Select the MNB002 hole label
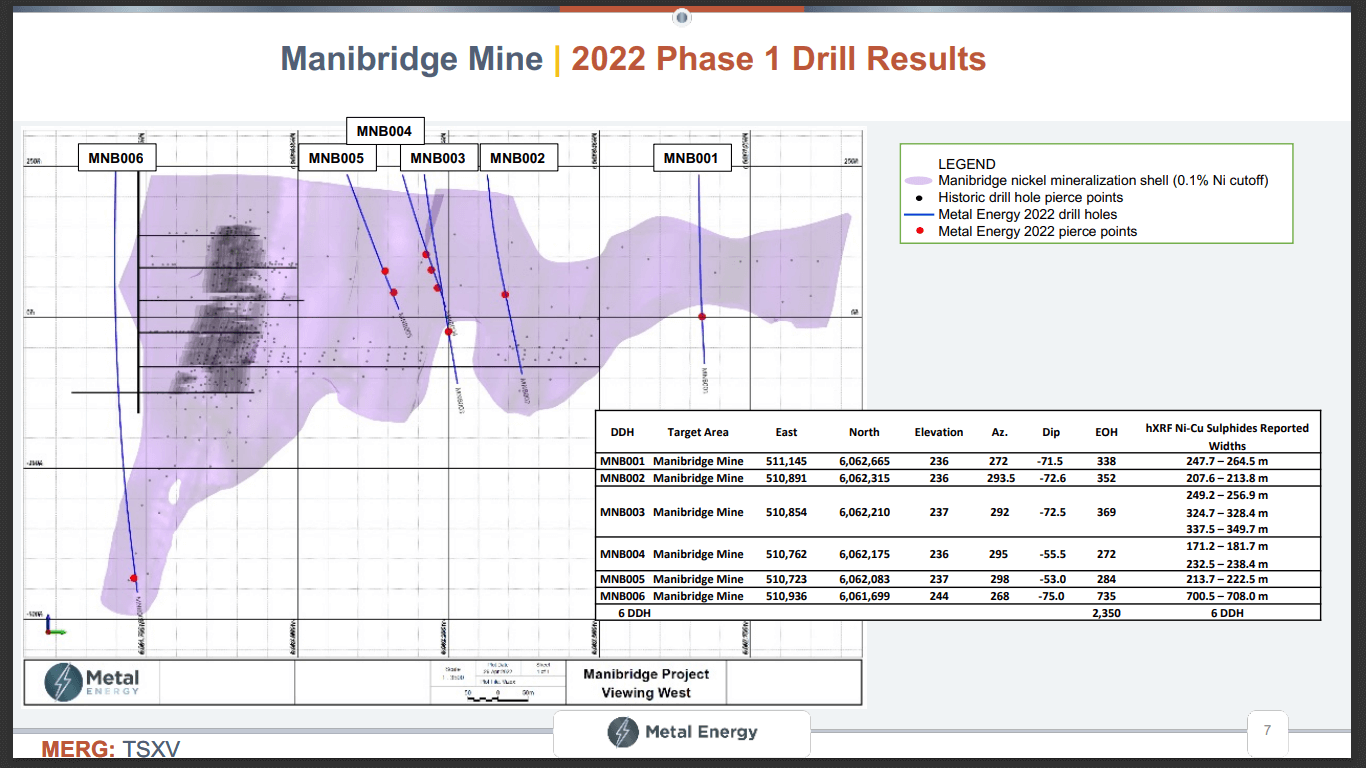Screen dimensions: 1366x768 click(518, 158)
